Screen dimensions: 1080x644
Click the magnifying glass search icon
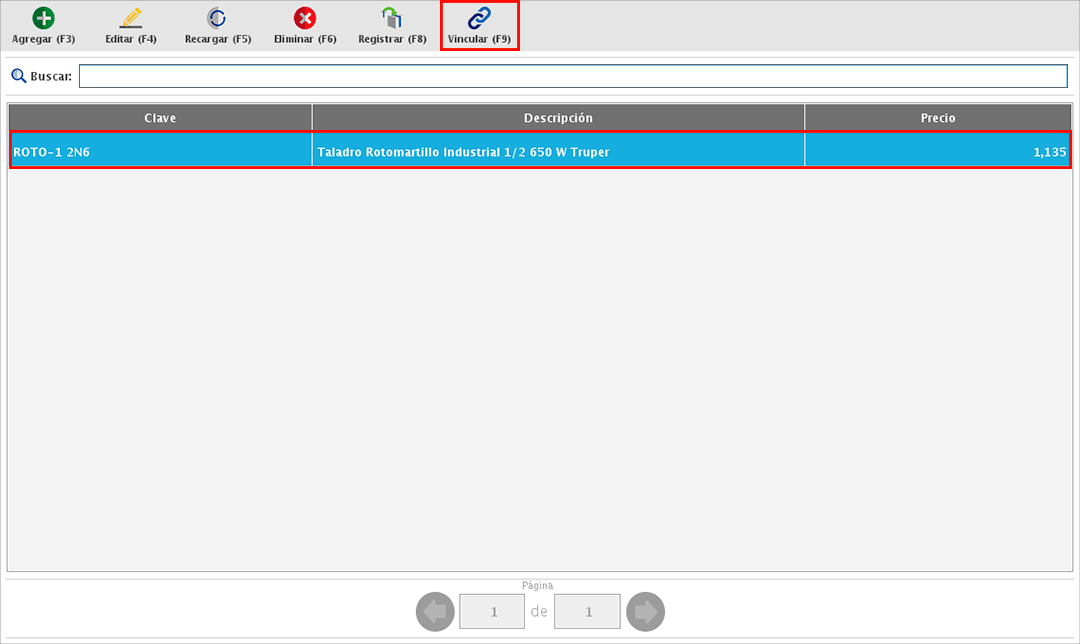coord(18,76)
